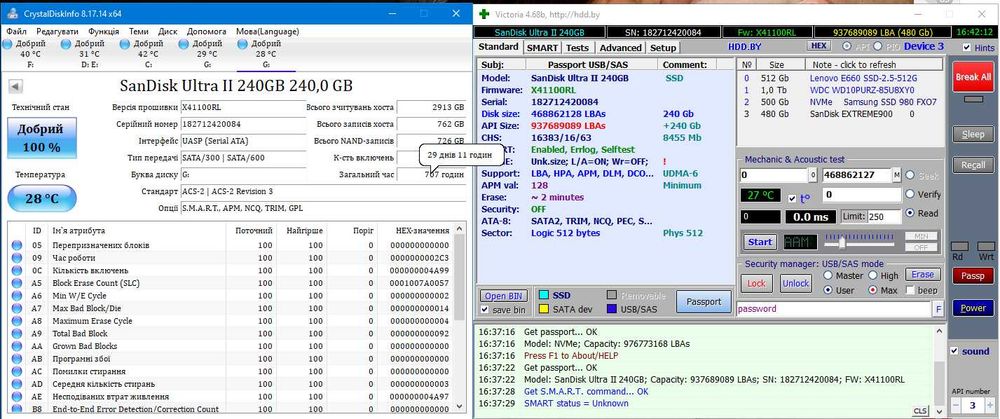Click the M button next to end LBA
The image size is (1000, 419).
[x=897, y=175]
